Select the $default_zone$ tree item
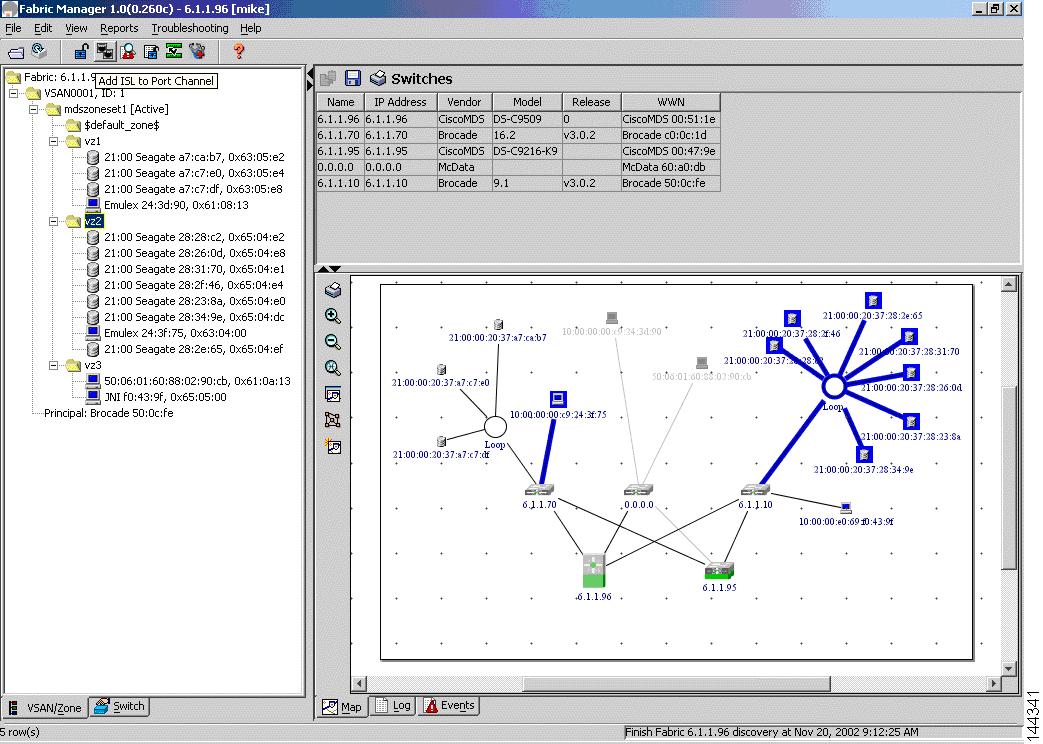Screen dimensions: 1043x744 122,125
